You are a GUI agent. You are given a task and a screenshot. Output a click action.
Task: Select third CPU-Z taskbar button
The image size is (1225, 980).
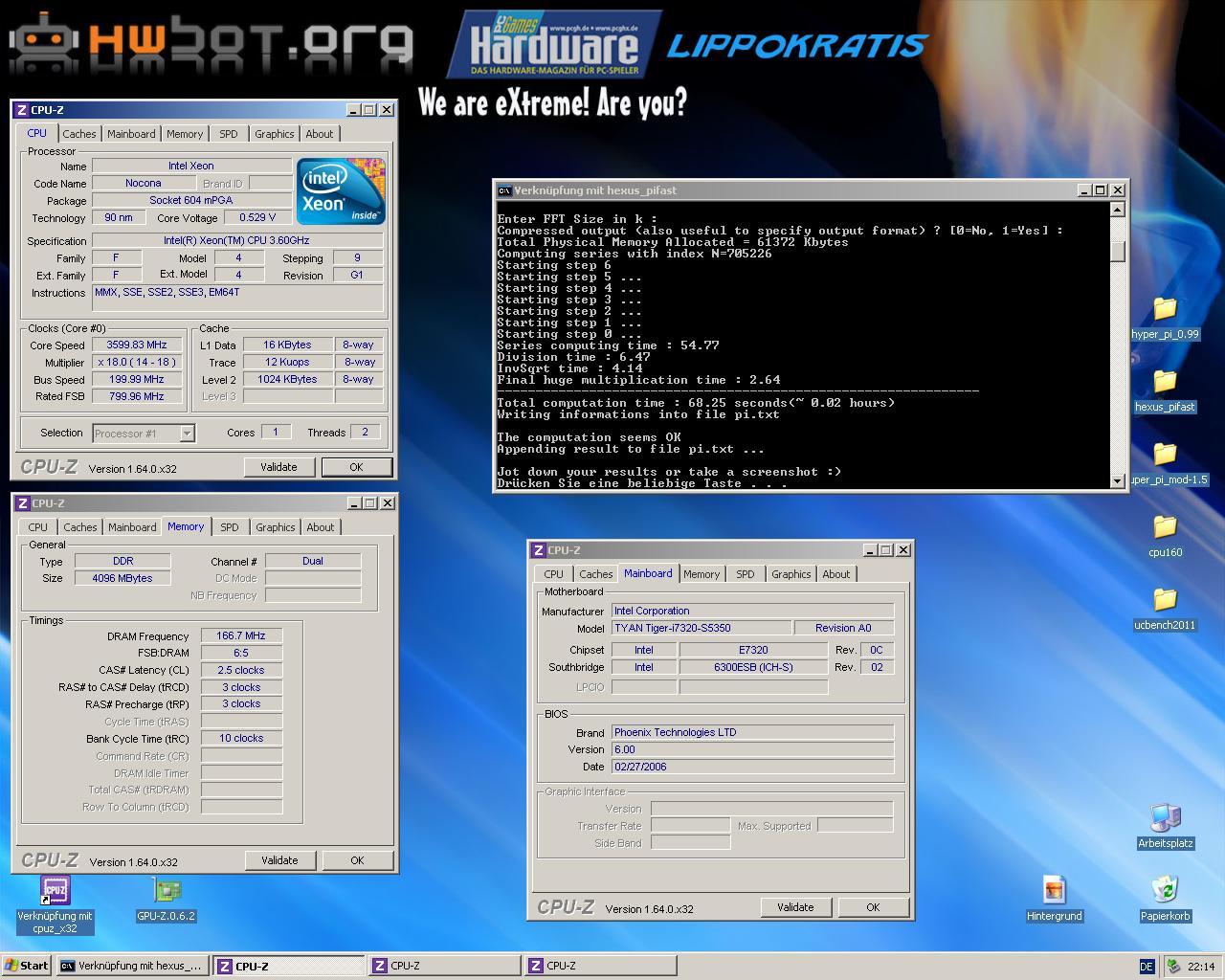pos(600,966)
